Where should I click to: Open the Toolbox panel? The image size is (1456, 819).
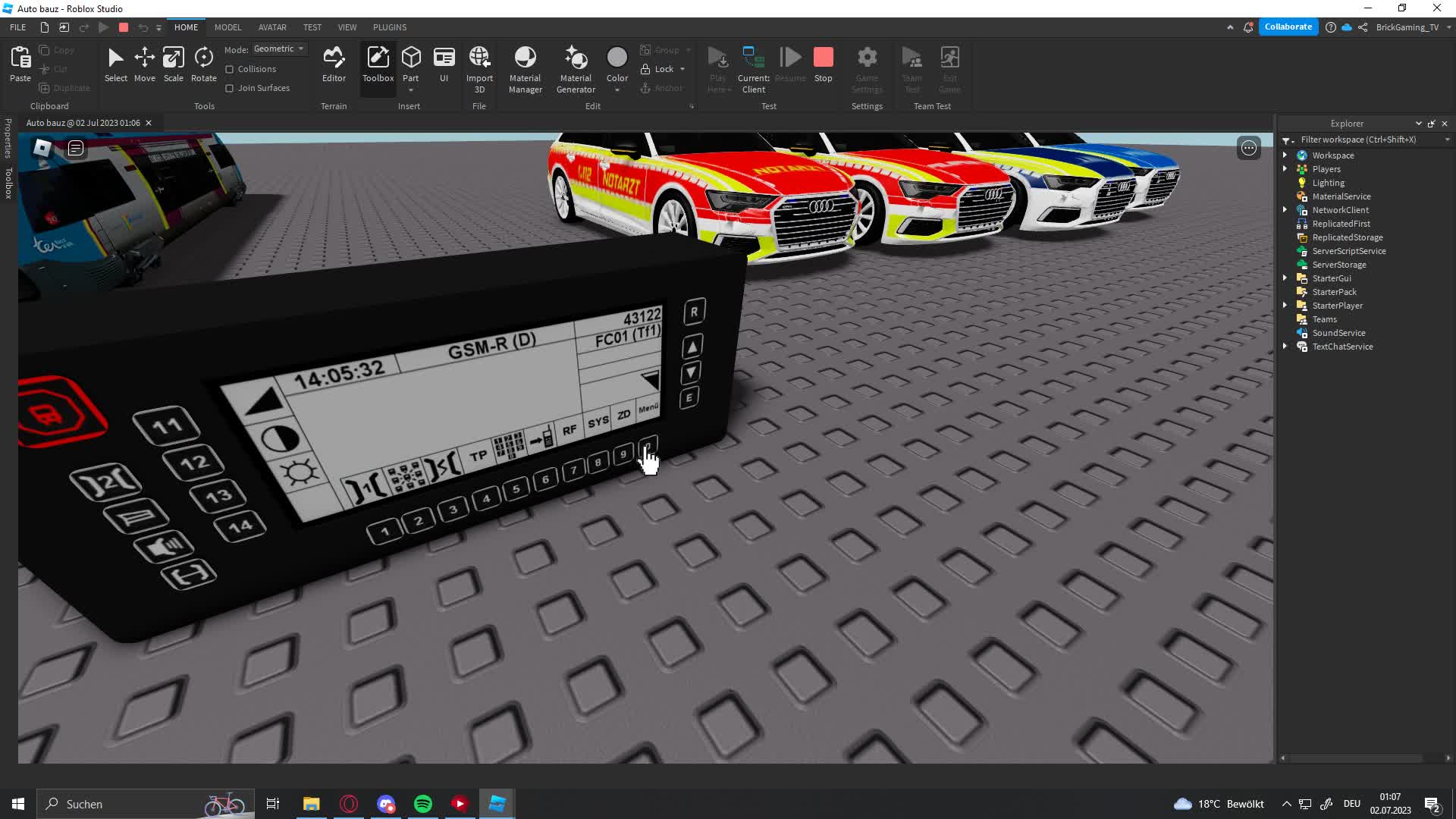tap(378, 64)
